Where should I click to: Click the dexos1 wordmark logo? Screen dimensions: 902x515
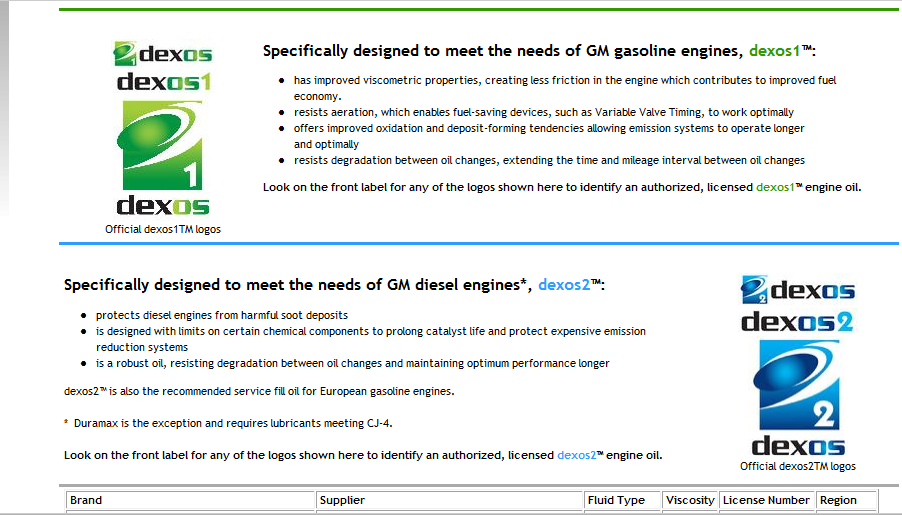(x=164, y=82)
